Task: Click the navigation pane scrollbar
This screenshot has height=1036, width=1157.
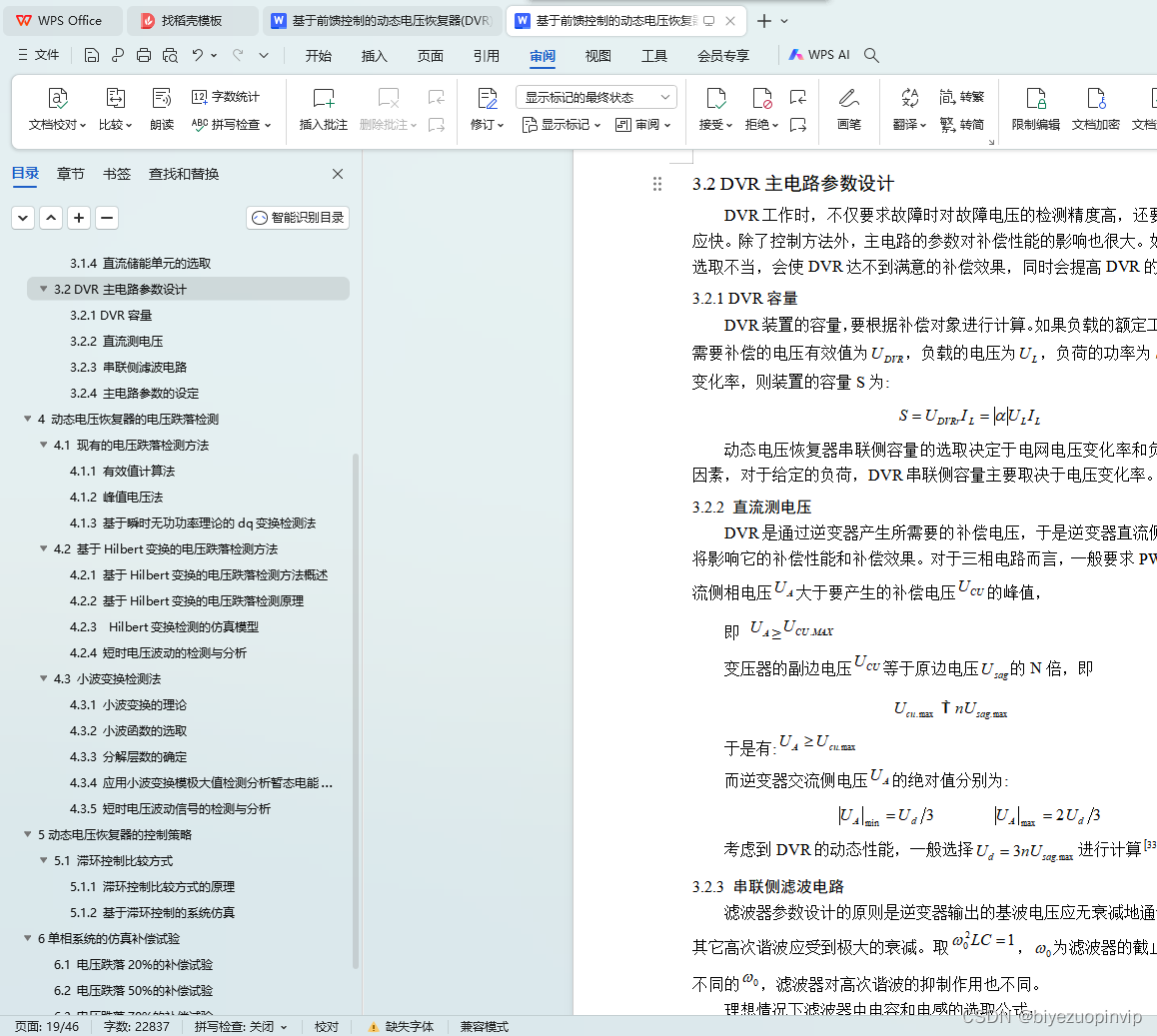Action: (356, 709)
